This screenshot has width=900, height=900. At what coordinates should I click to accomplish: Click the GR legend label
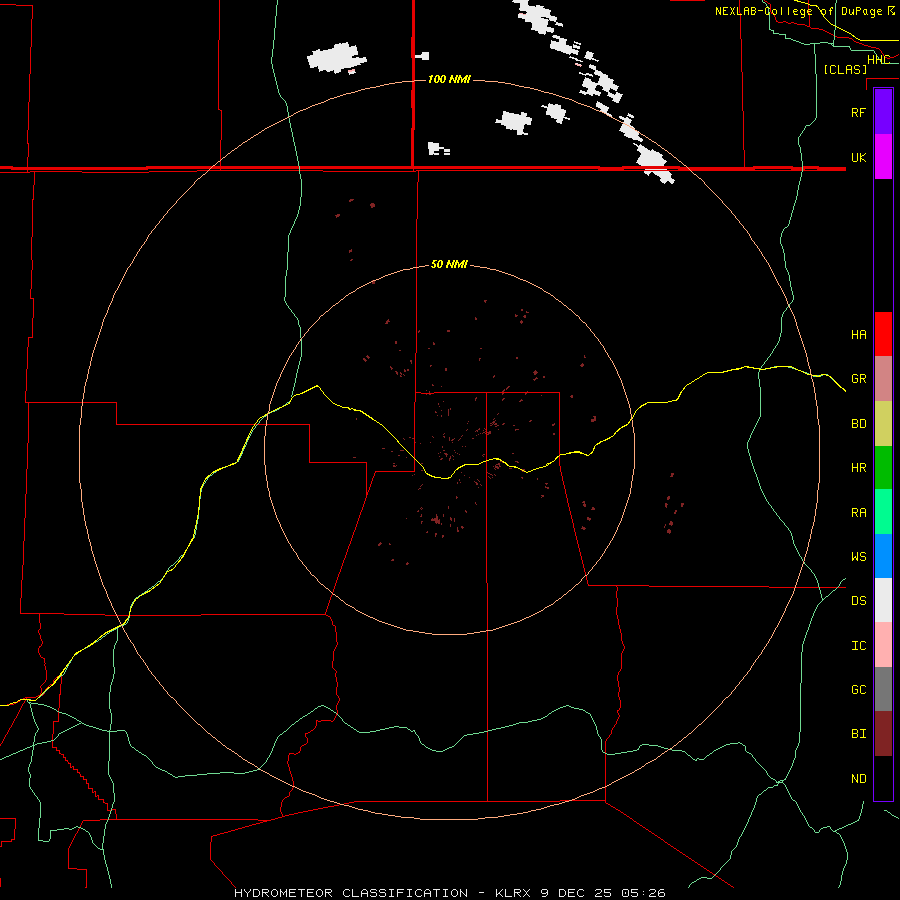pyautogui.click(x=858, y=379)
